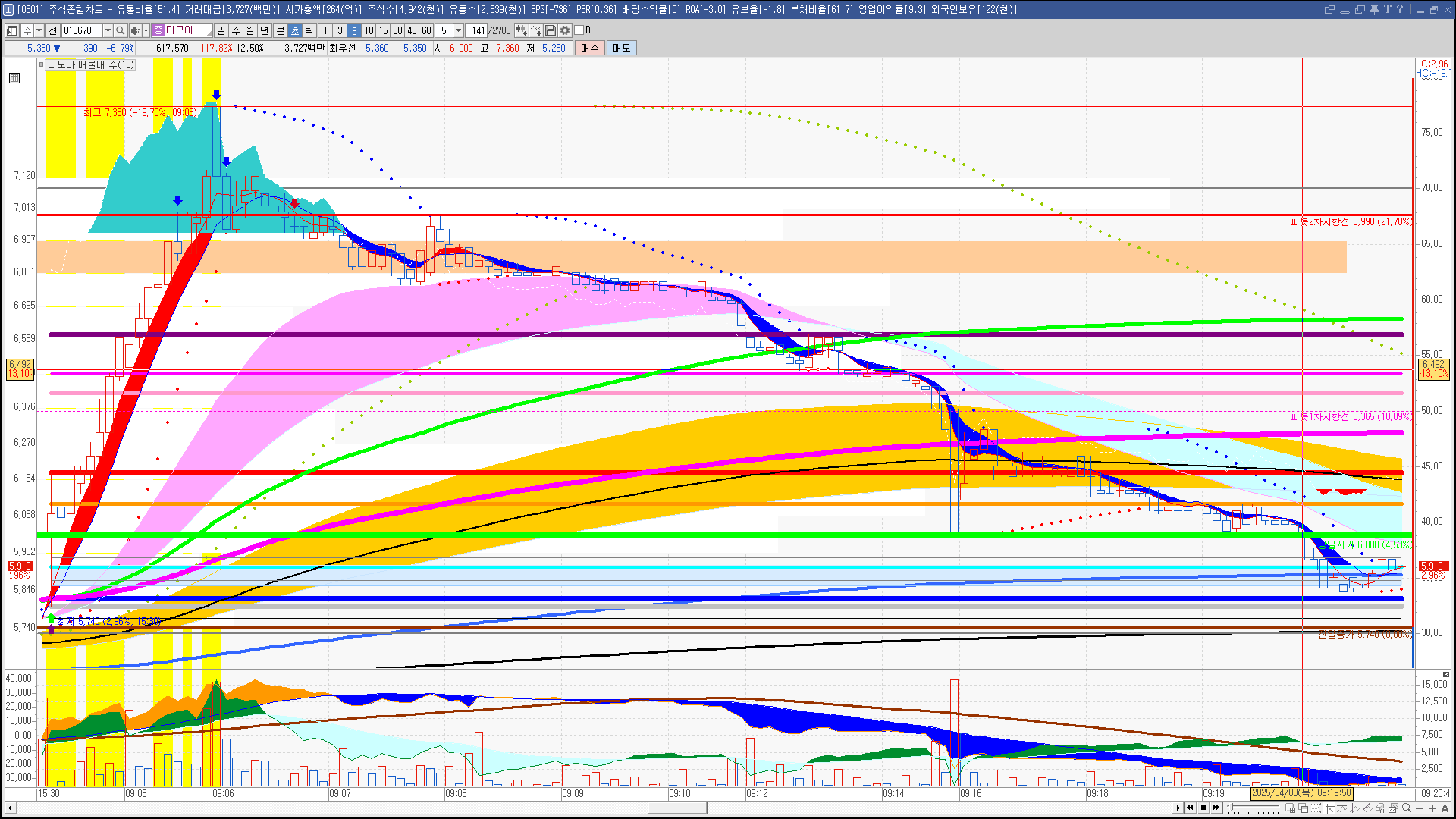Open the 주 market type dropdown
Image resolution: width=1456 pixels, height=819 pixels.
pyautogui.click(x=39, y=30)
